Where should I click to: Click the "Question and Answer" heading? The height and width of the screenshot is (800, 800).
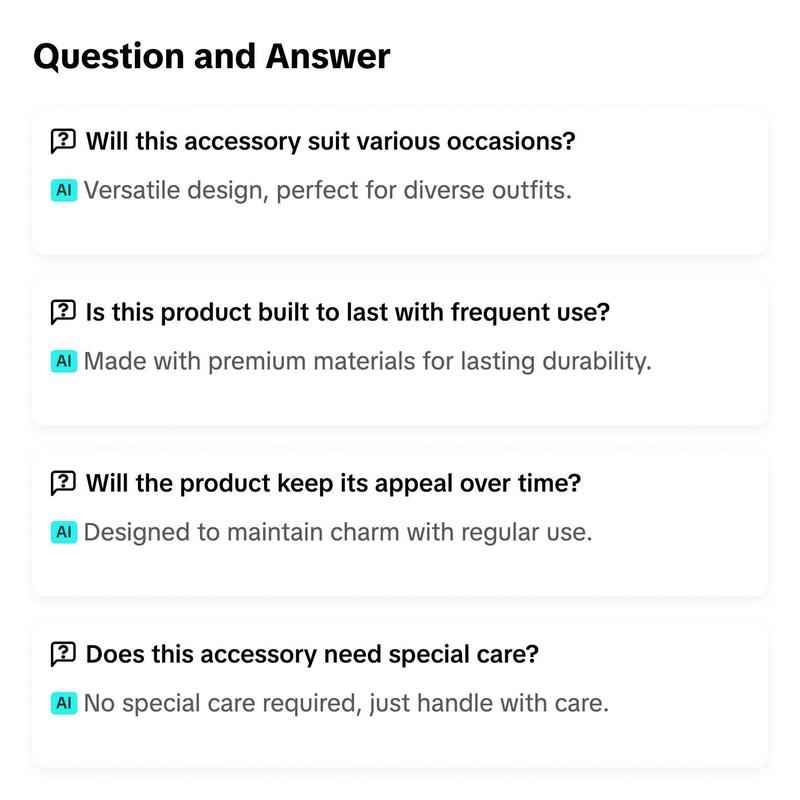211,56
